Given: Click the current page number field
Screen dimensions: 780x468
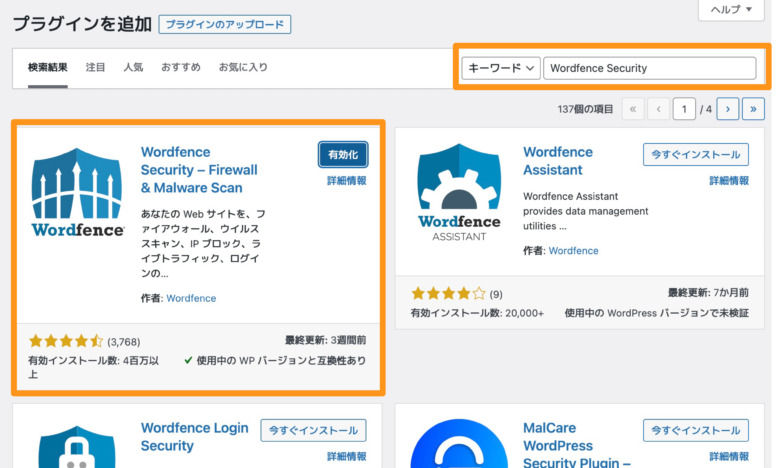Looking at the screenshot, I should 684,109.
